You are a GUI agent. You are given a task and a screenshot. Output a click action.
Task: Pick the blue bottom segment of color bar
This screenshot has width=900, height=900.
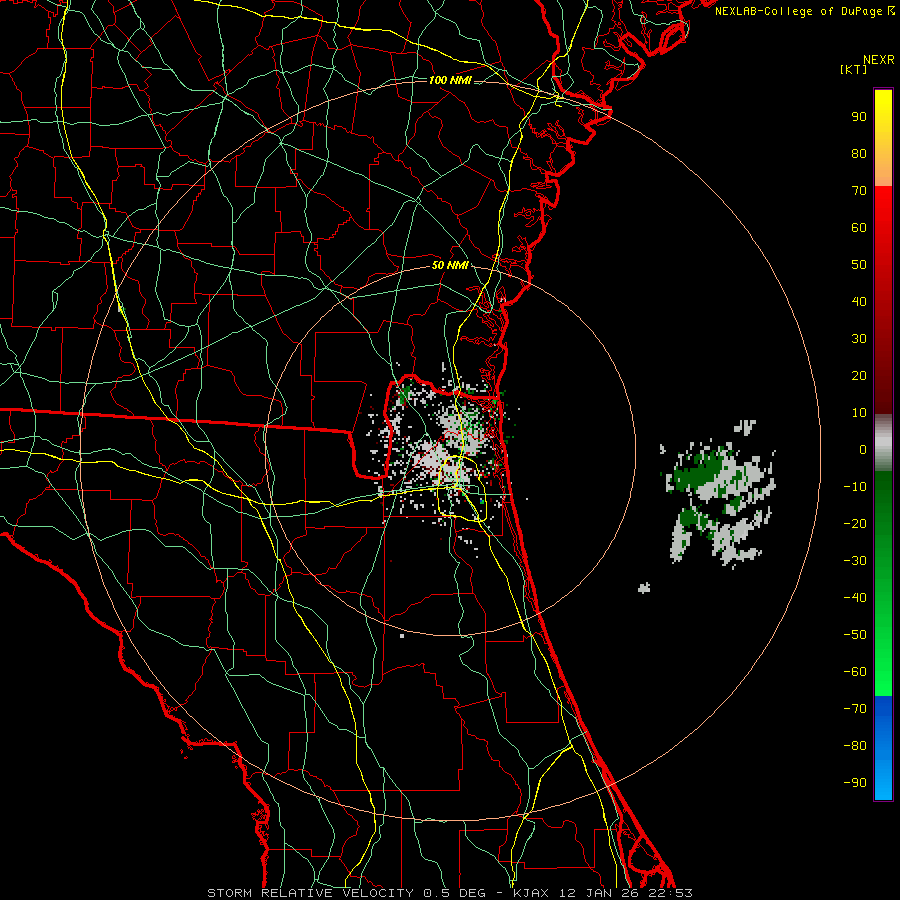point(883,748)
